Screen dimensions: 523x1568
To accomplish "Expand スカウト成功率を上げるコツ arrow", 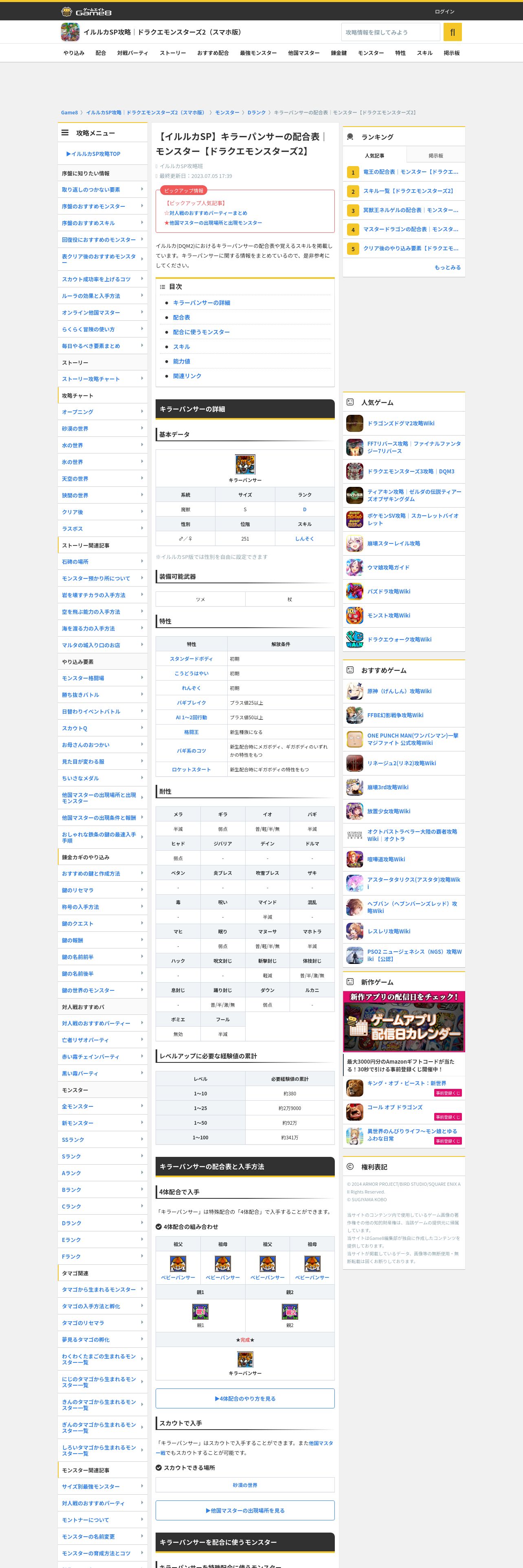I will tap(142, 279).
